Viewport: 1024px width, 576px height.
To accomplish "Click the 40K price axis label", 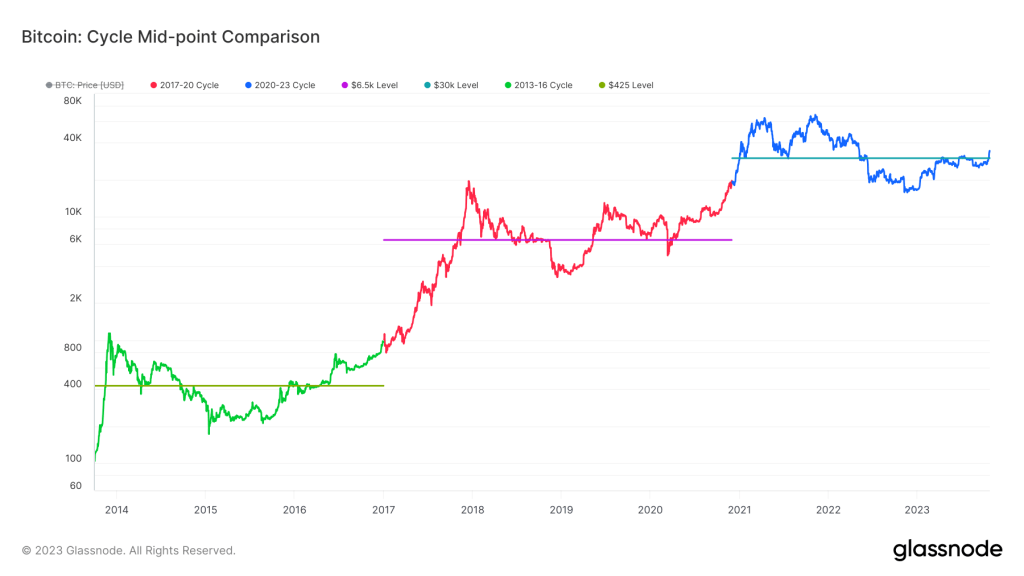I will pyautogui.click(x=72, y=138).
